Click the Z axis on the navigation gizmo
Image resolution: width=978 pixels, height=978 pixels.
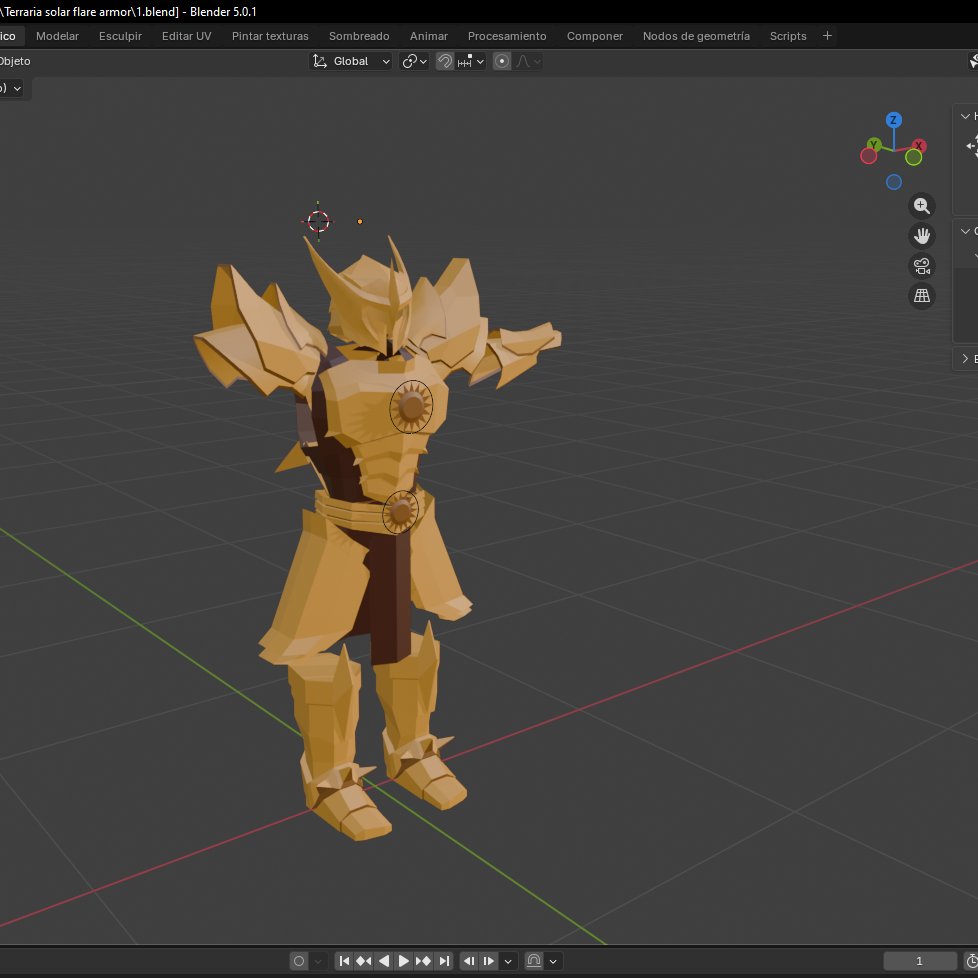click(x=894, y=120)
